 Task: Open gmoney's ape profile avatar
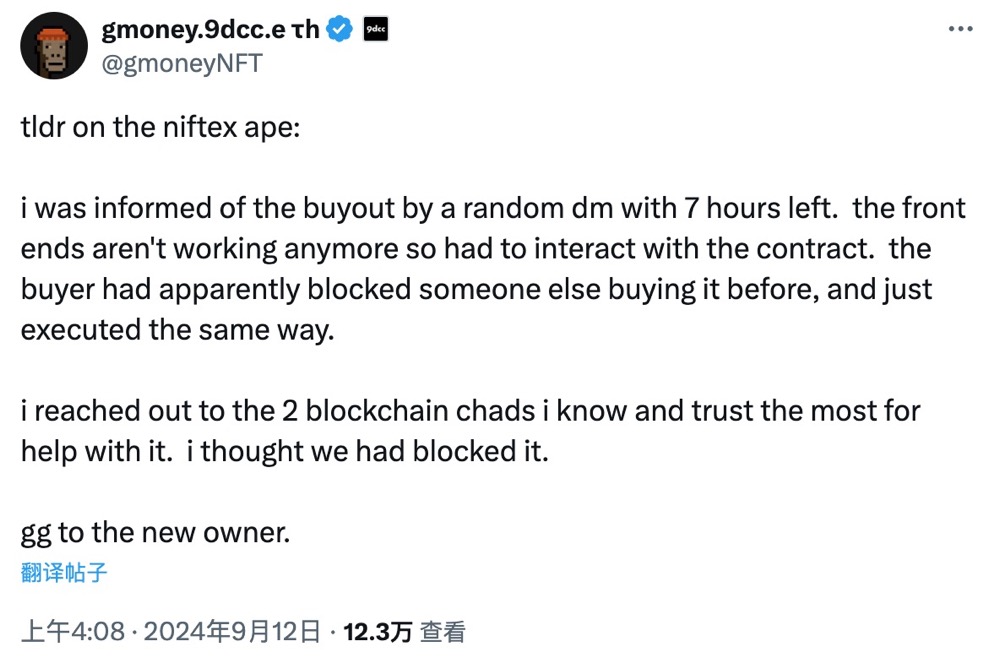(54, 46)
